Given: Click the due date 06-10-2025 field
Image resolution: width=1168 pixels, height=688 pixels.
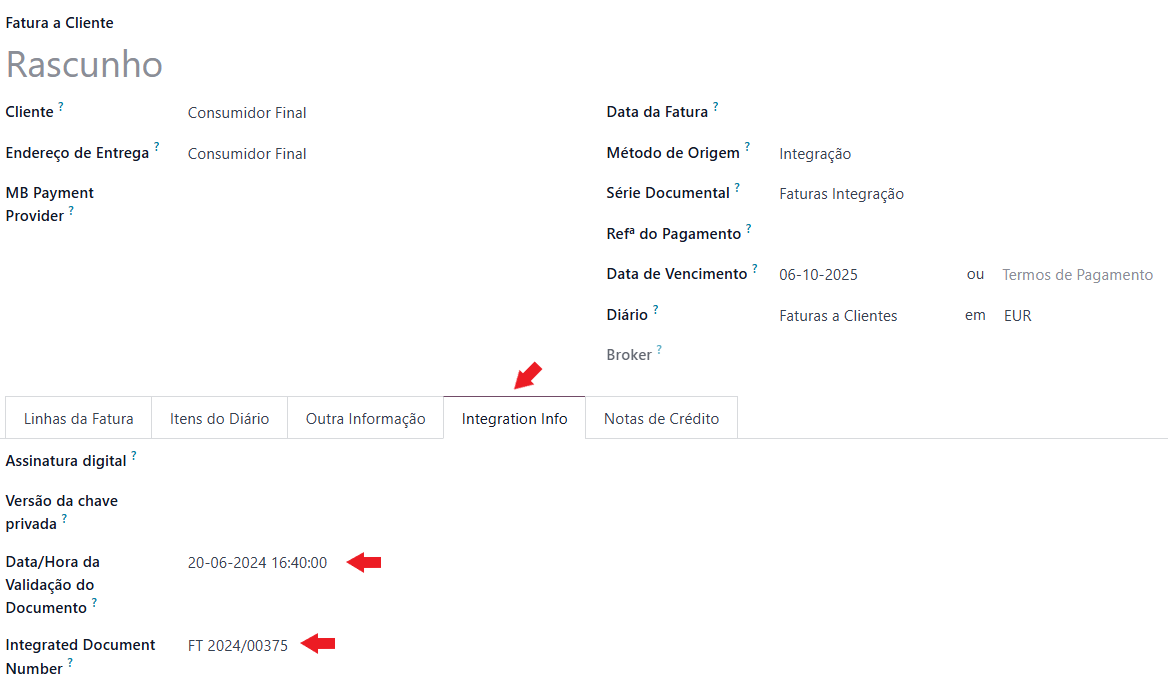Looking at the screenshot, I should 818,275.
